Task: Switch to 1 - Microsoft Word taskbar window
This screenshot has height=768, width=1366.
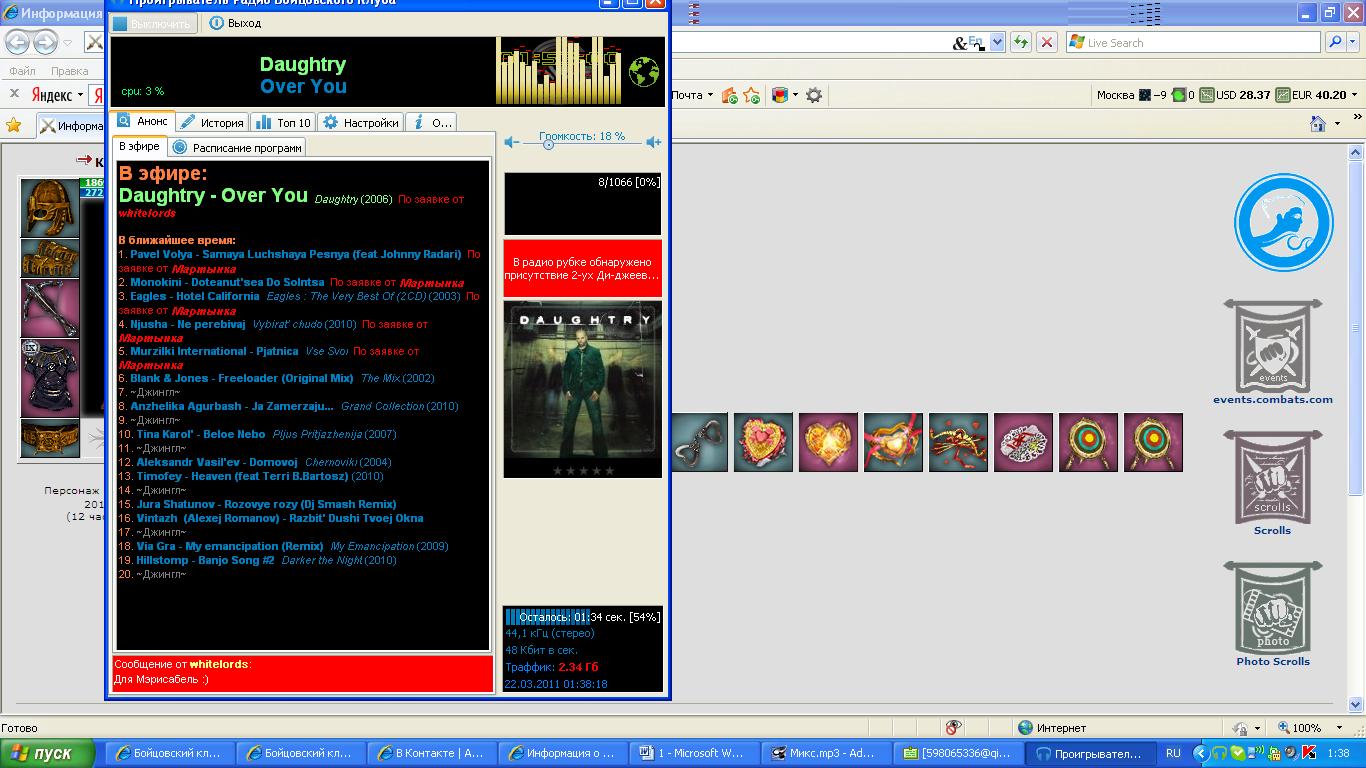Action: click(694, 753)
